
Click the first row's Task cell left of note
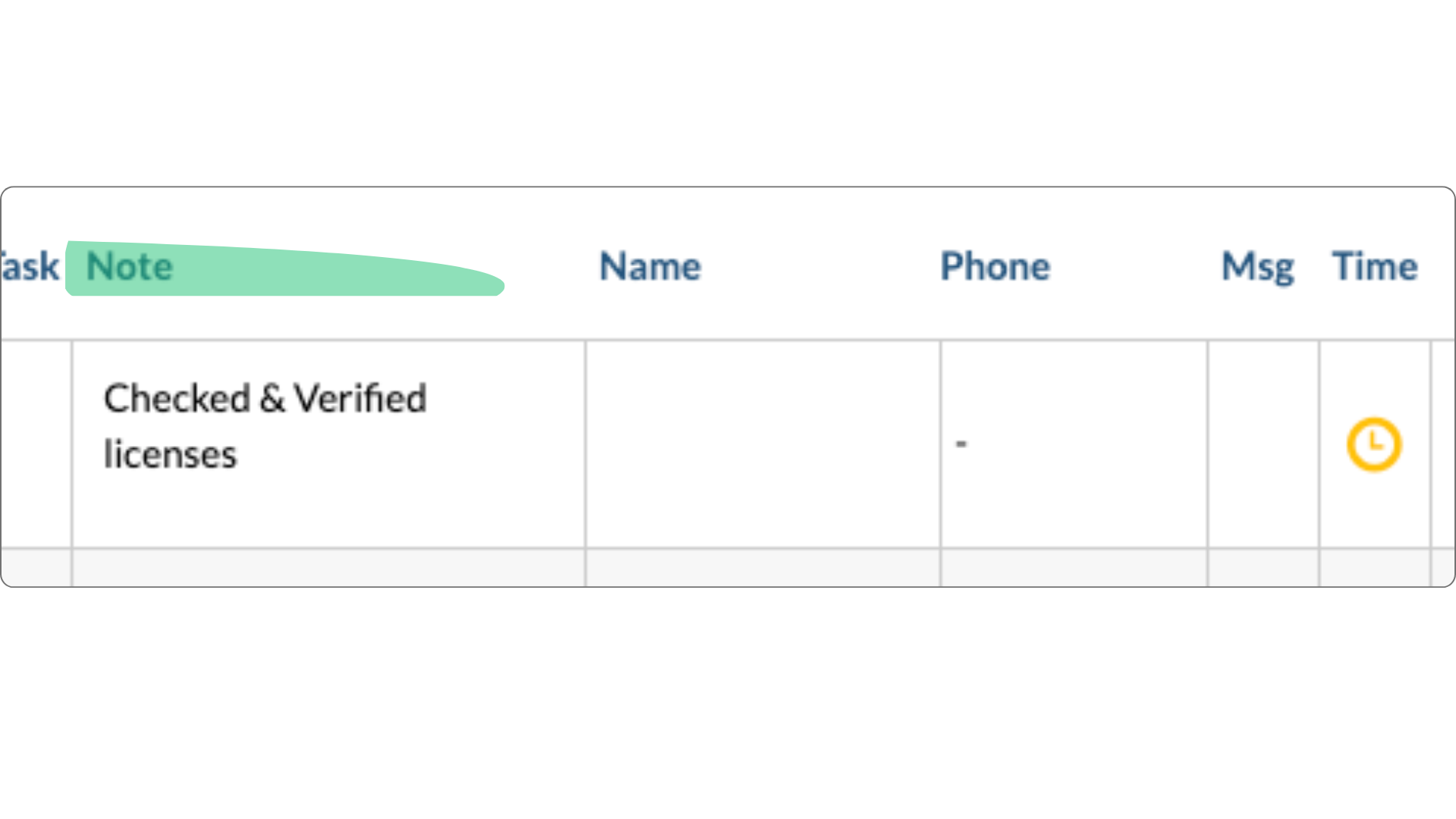pos(36,444)
